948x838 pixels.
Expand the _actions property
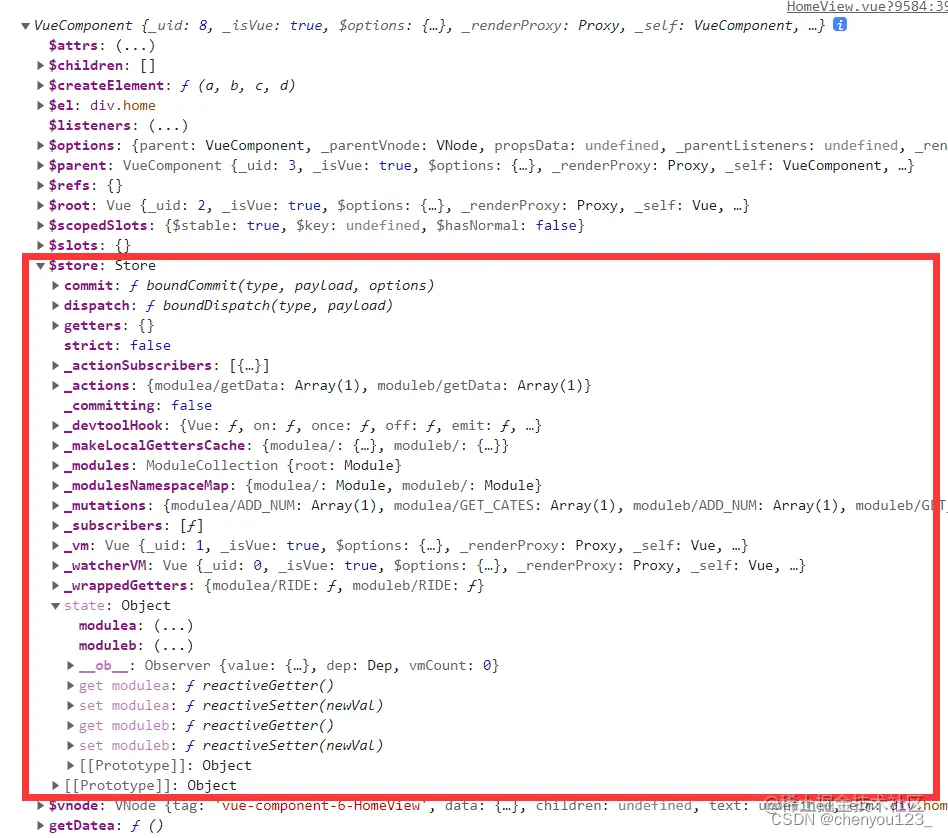tap(56, 385)
